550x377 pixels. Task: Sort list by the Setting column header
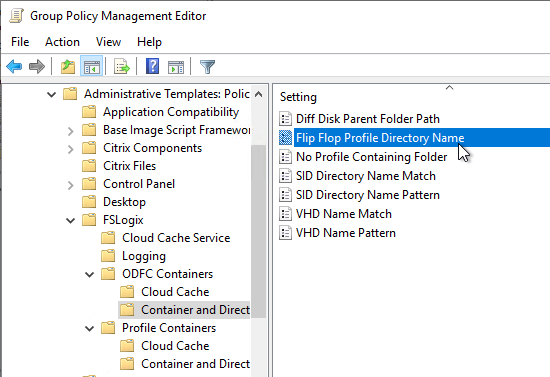[x=298, y=97]
